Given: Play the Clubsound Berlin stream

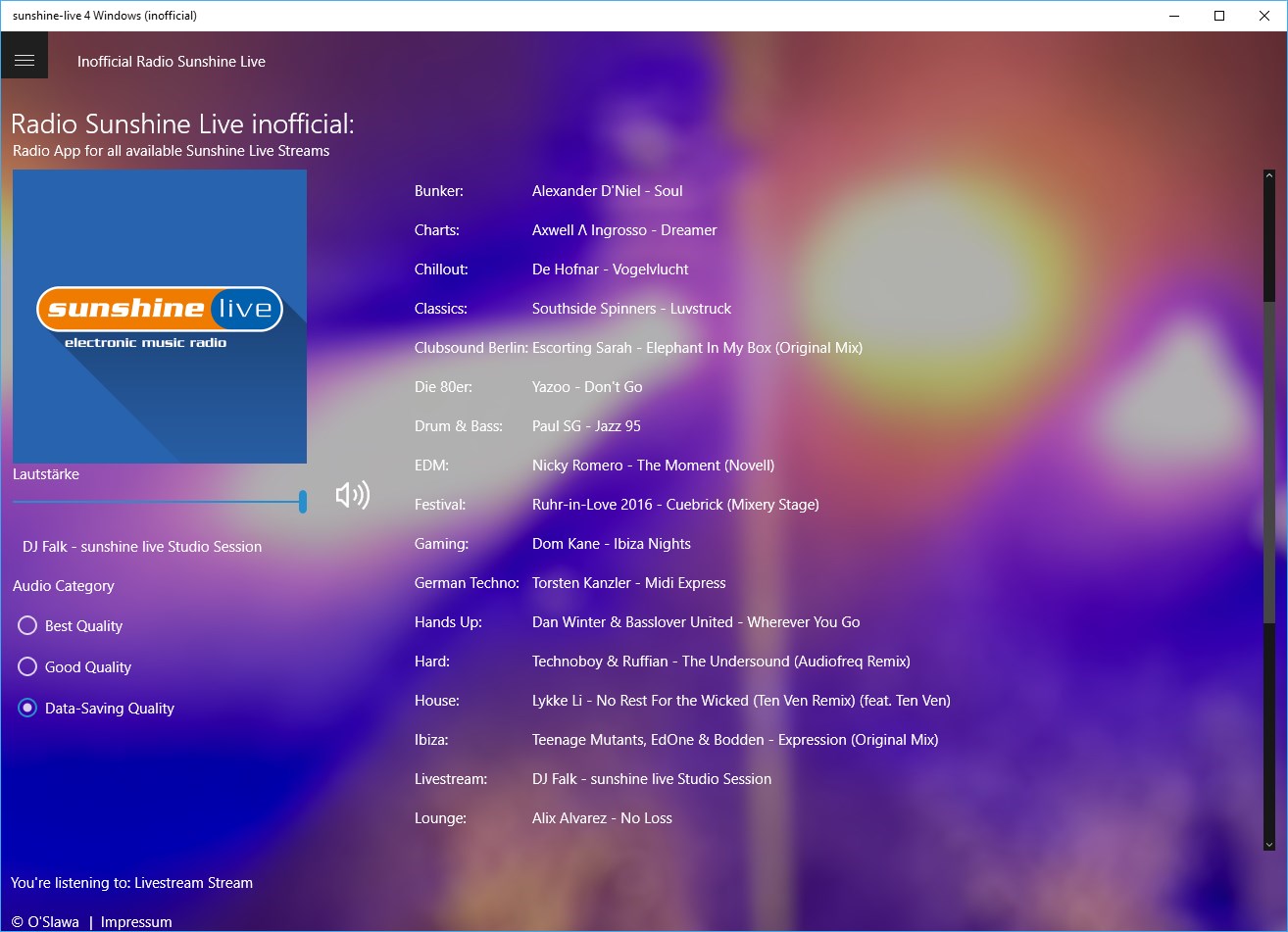Looking at the screenshot, I should tap(471, 348).
